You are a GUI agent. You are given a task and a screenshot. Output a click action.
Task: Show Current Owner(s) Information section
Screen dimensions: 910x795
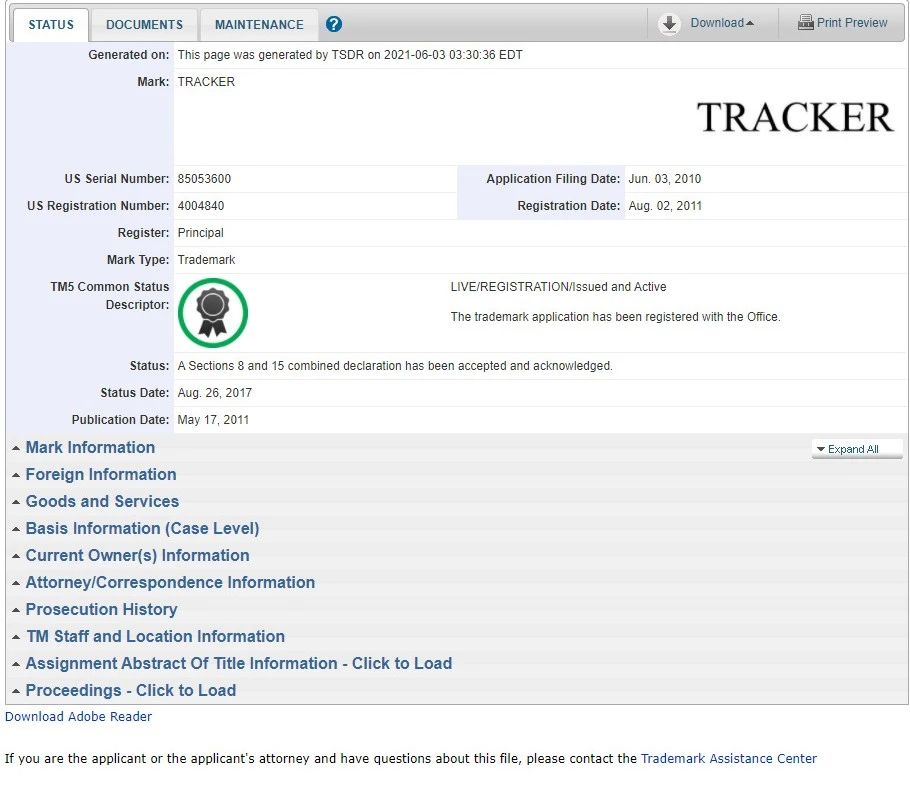(x=137, y=555)
